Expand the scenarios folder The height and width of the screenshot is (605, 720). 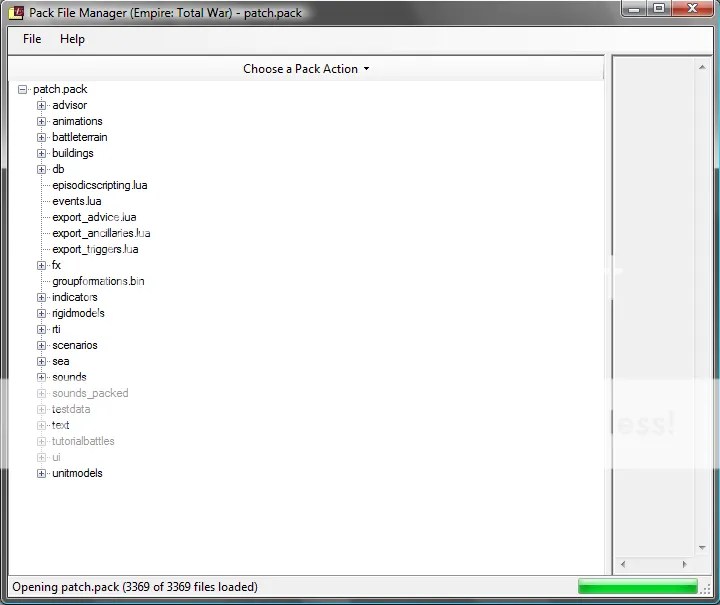click(x=41, y=345)
